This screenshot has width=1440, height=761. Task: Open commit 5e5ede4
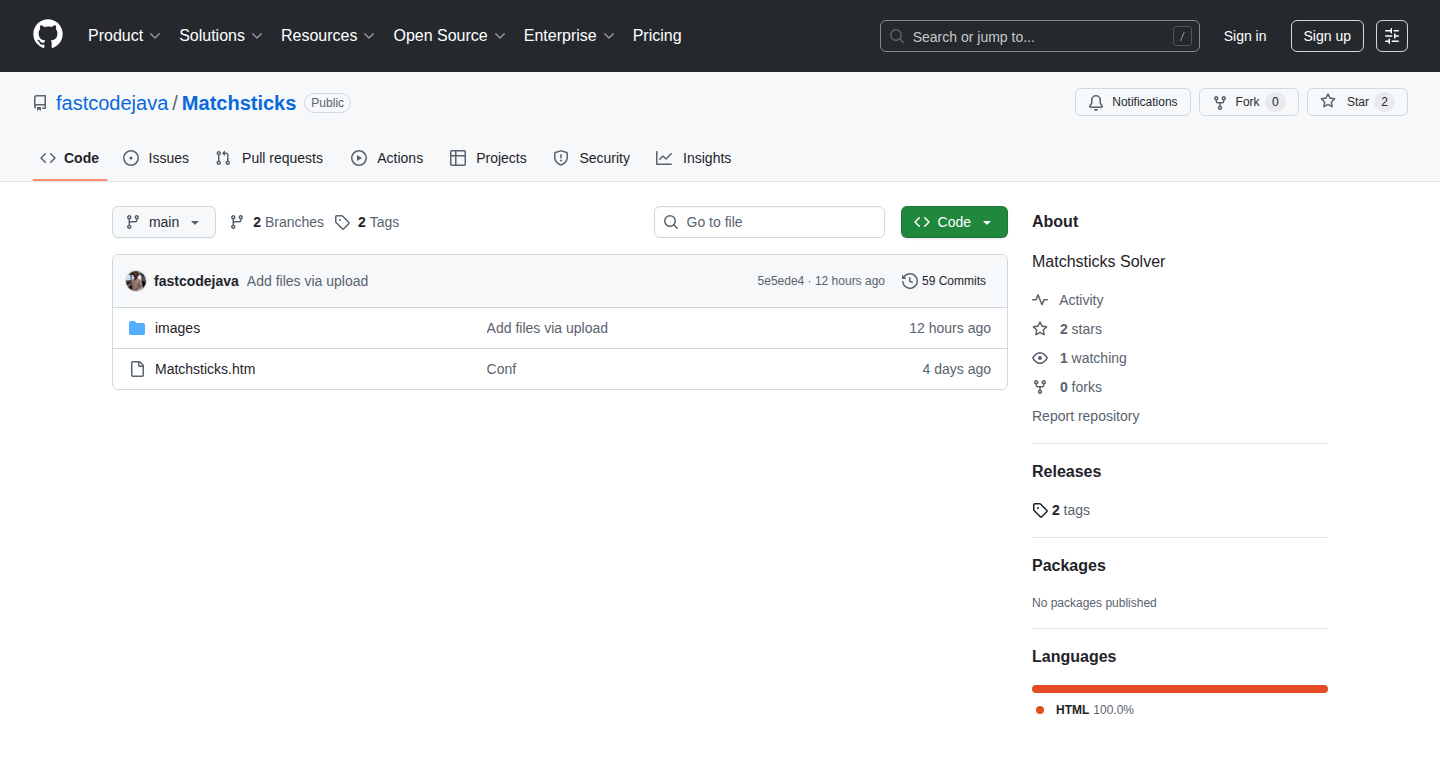780,281
